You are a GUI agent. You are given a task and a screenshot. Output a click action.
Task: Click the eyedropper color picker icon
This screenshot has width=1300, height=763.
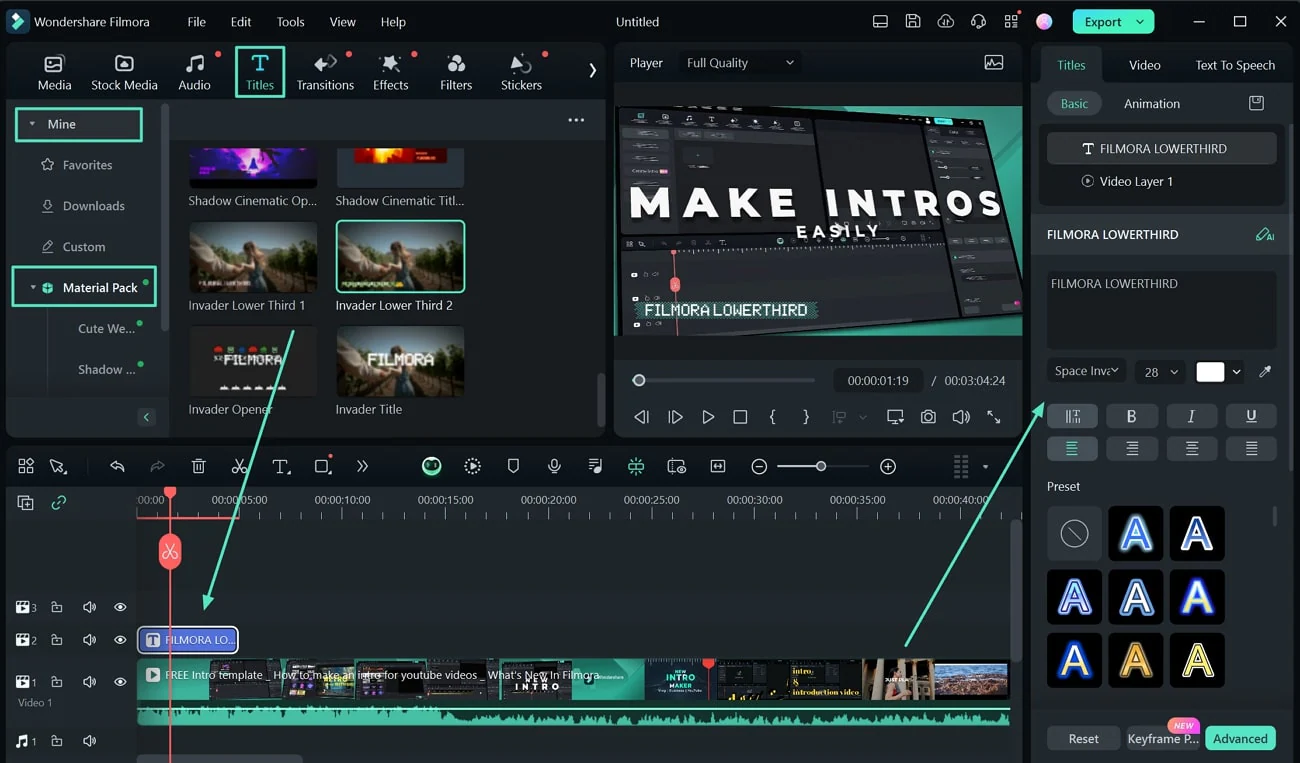(x=1265, y=371)
